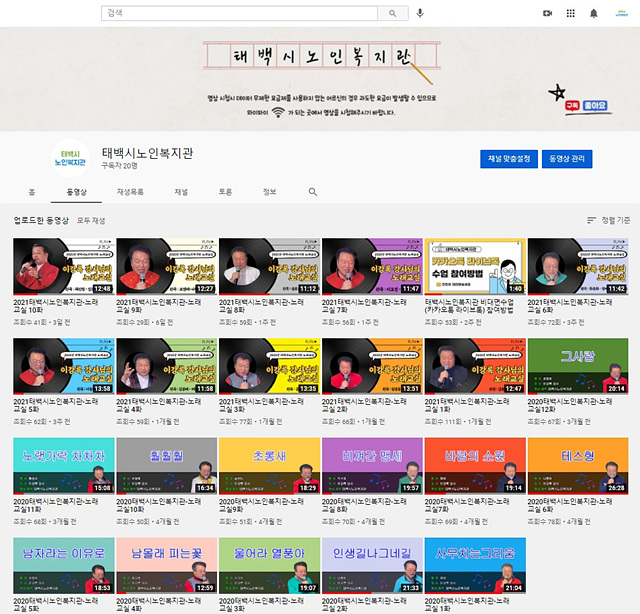Open 2021 노래교실 8화 thumbnail
This screenshot has height=614, width=640.
tap(269, 266)
